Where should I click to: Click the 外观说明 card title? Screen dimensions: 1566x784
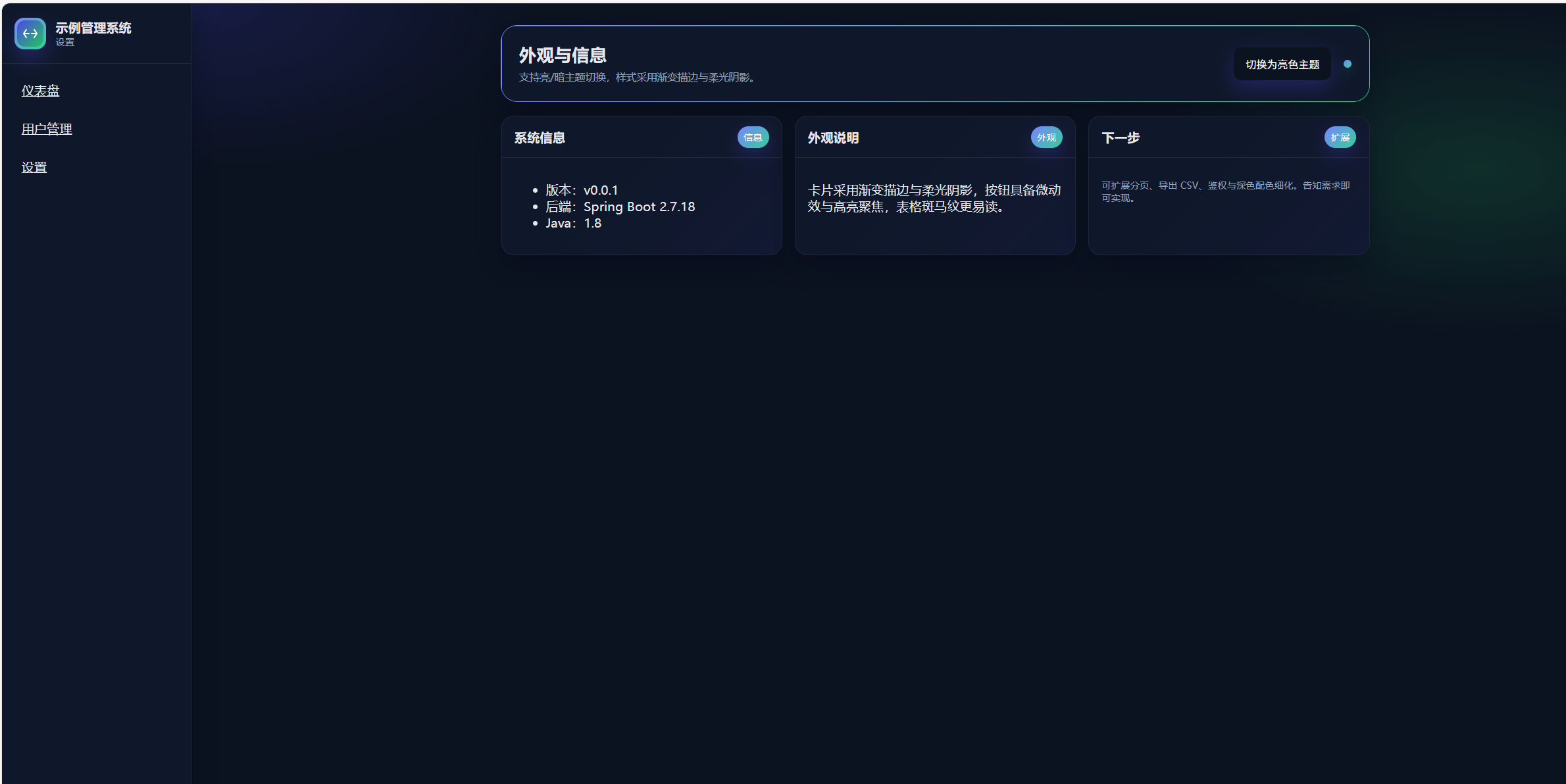coord(833,137)
